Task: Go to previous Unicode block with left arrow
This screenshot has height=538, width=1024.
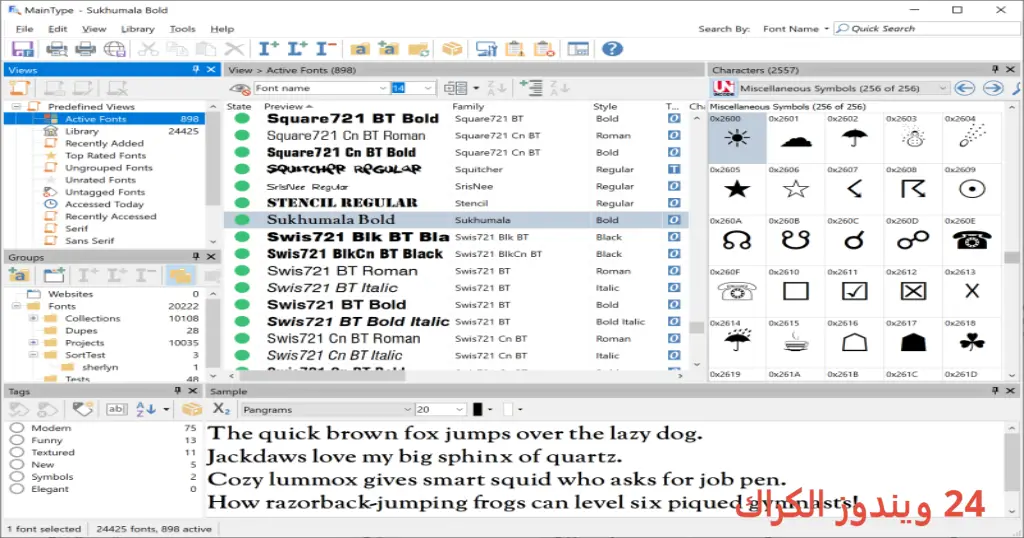Action: pyautogui.click(x=965, y=88)
